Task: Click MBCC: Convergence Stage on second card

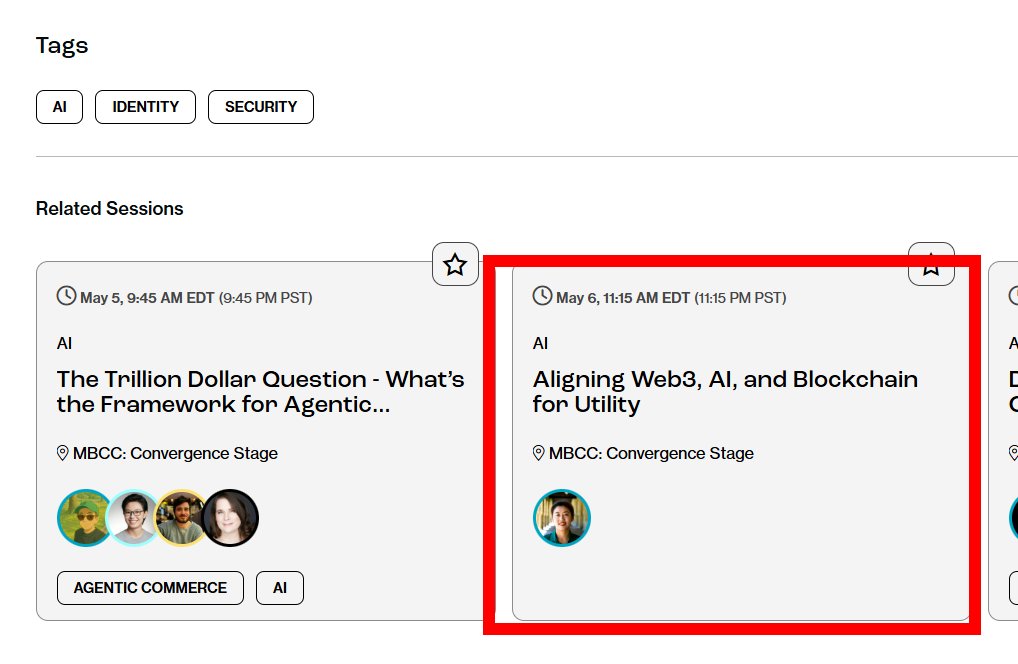Action: [651, 453]
